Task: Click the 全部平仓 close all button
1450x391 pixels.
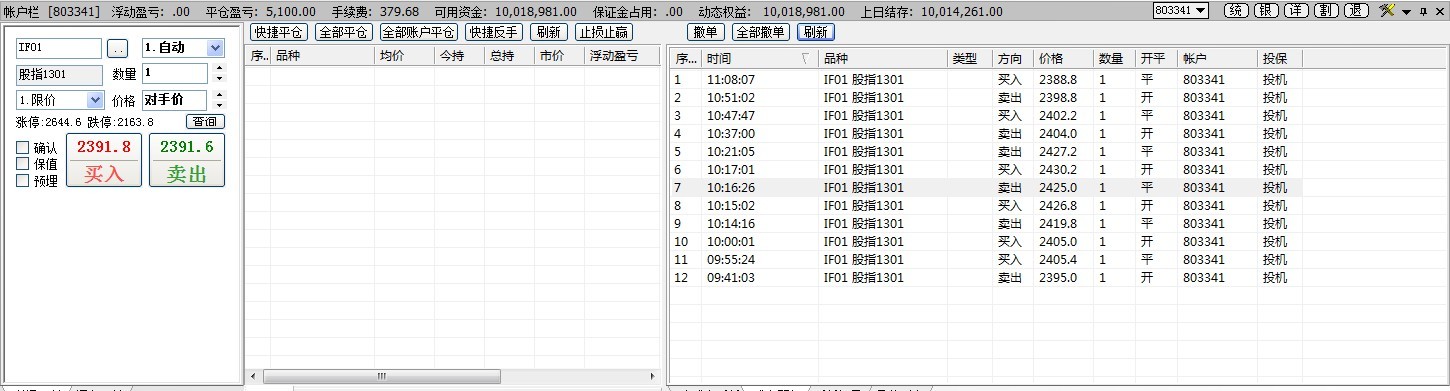Action: coord(343,32)
